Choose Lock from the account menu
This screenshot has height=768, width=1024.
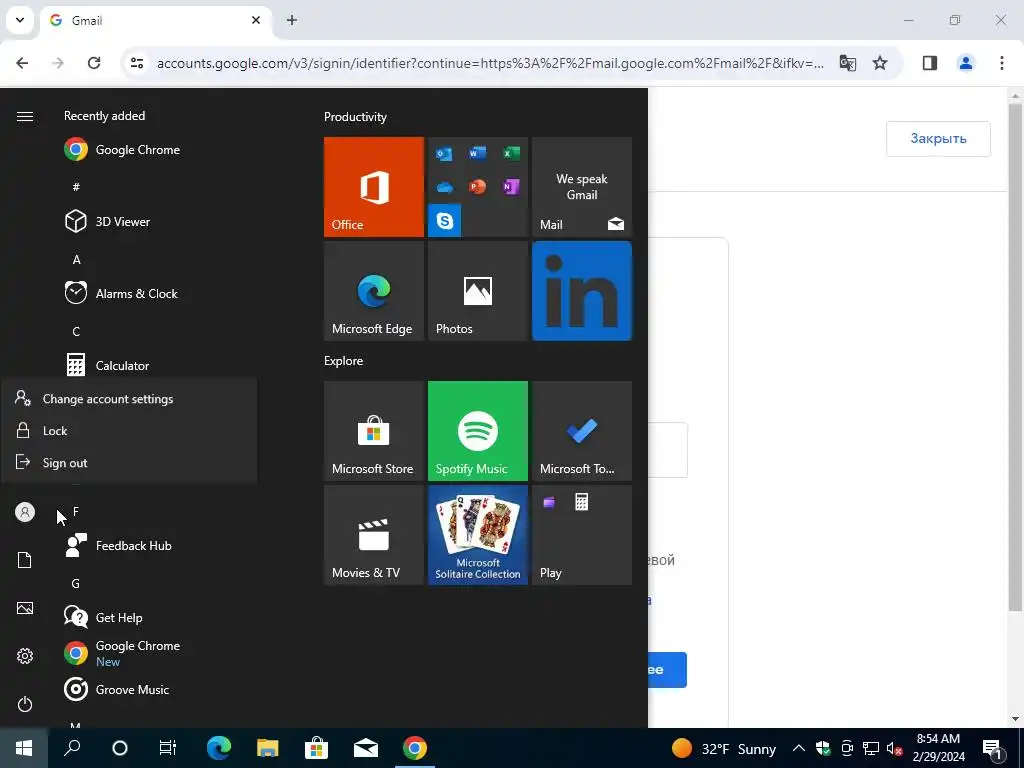(129, 431)
